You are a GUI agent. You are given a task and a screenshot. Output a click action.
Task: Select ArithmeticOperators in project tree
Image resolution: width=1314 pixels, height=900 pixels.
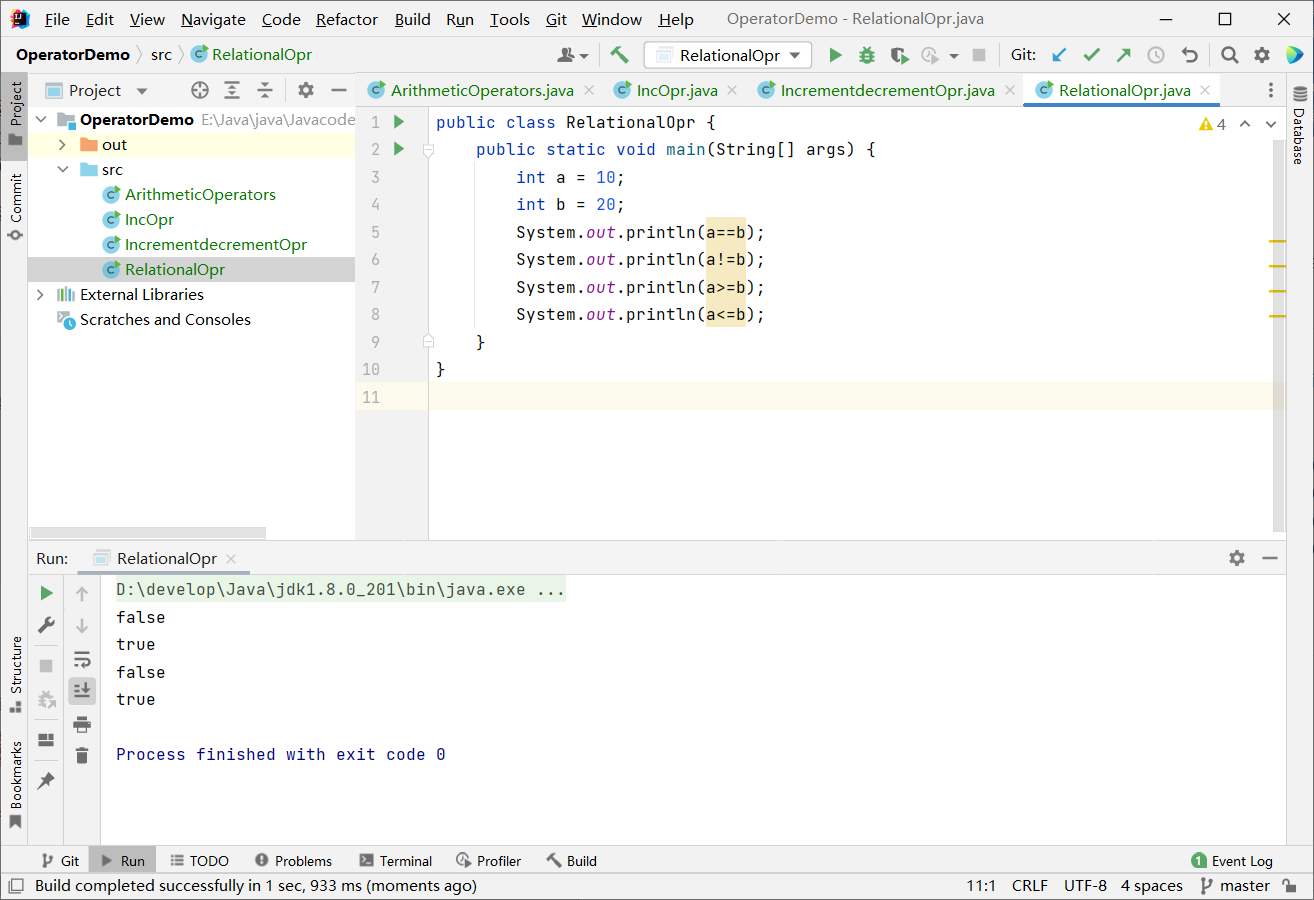pyautogui.click(x=189, y=194)
